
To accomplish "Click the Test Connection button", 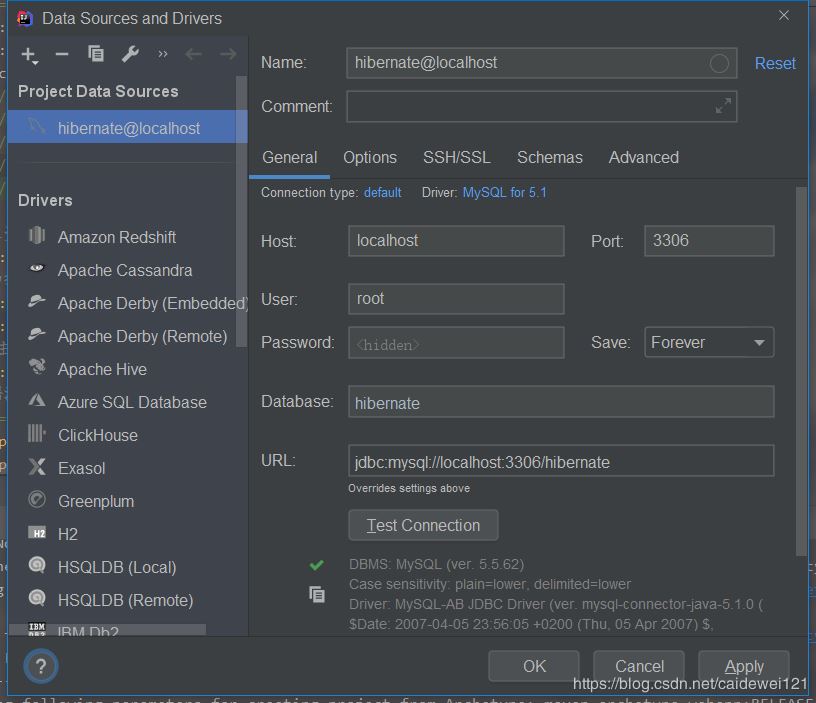I will pyautogui.click(x=423, y=525).
